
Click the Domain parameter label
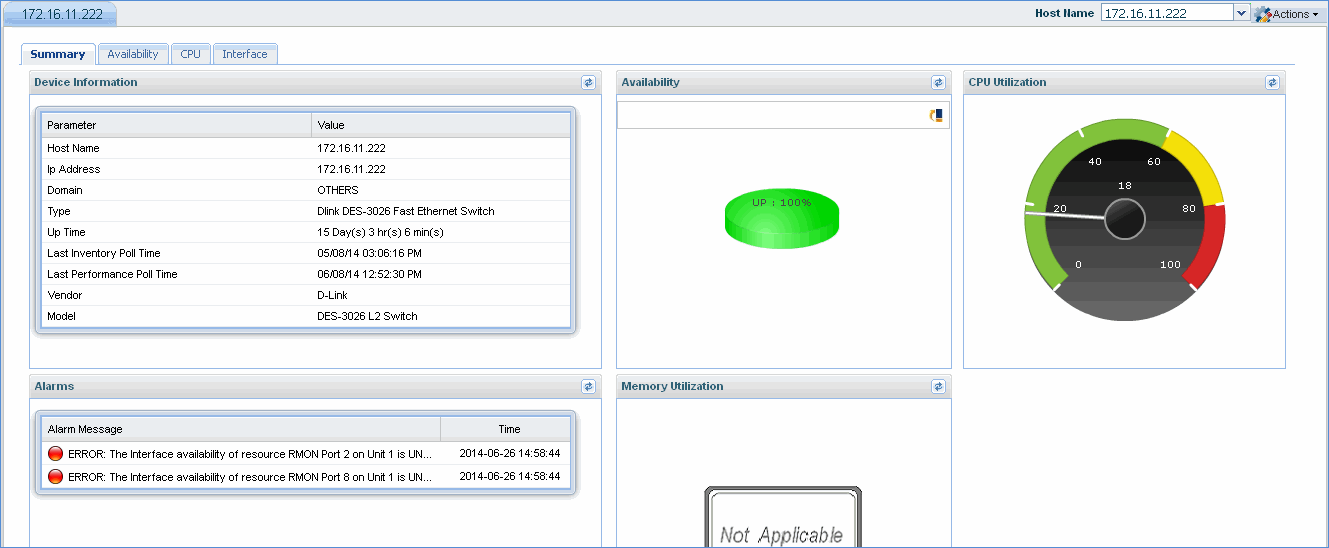[65, 190]
